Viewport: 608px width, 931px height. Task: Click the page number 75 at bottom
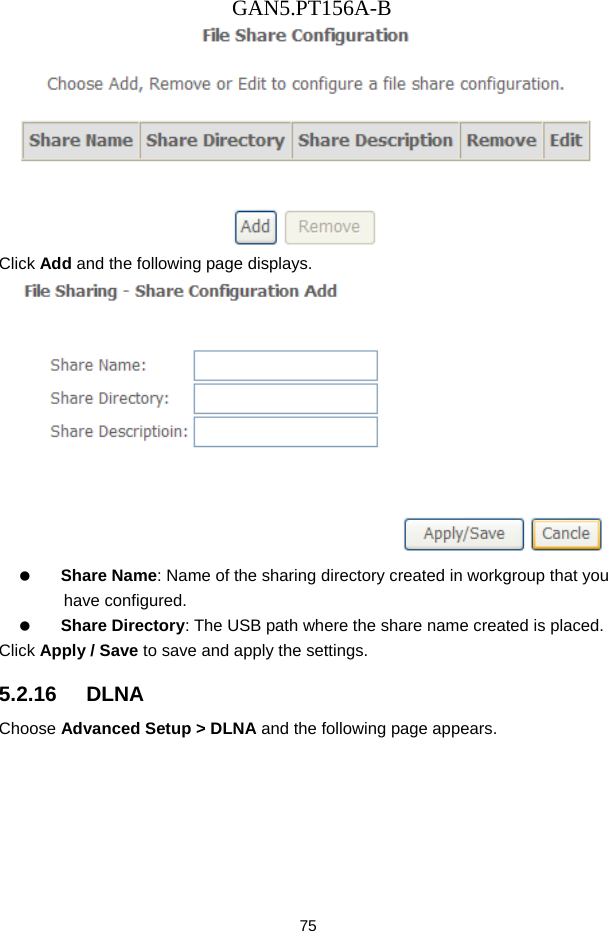307,924
